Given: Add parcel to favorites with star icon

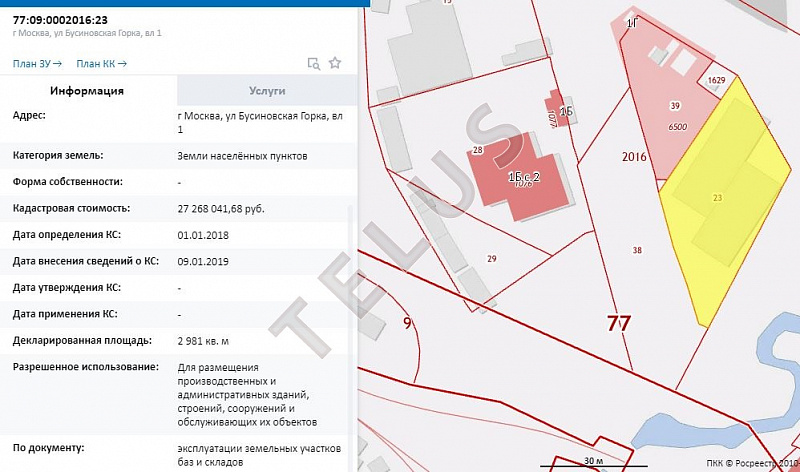Looking at the screenshot, I should [335, 63].
